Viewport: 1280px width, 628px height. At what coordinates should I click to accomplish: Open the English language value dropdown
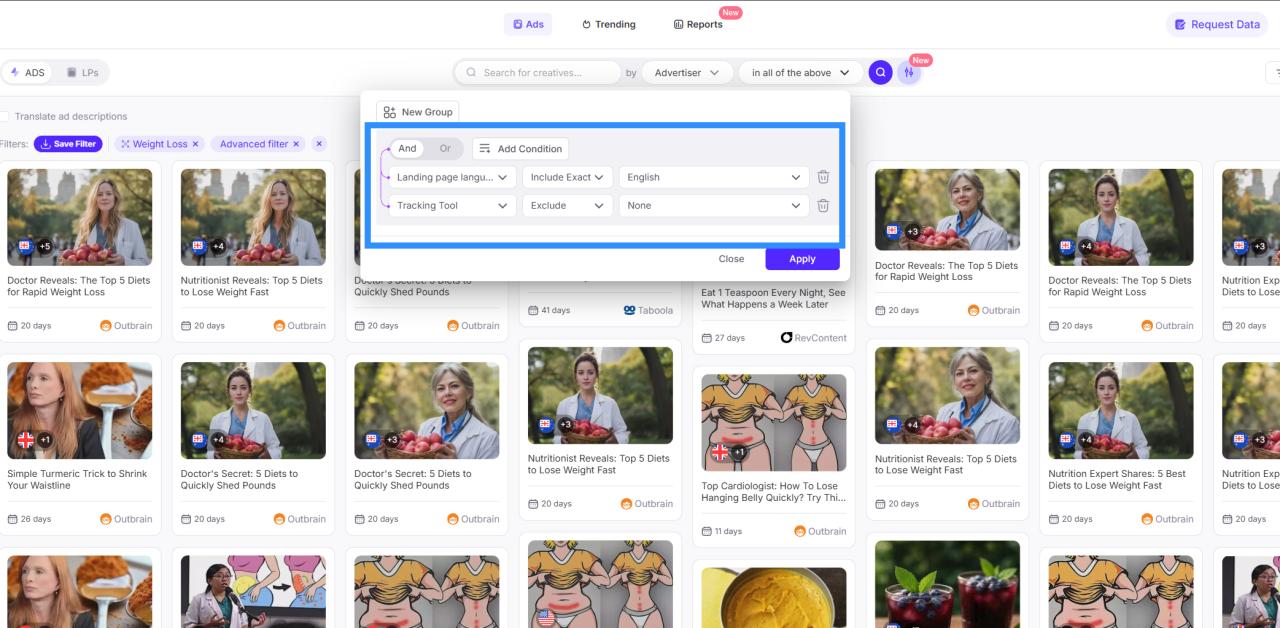(x=713, y=177)
